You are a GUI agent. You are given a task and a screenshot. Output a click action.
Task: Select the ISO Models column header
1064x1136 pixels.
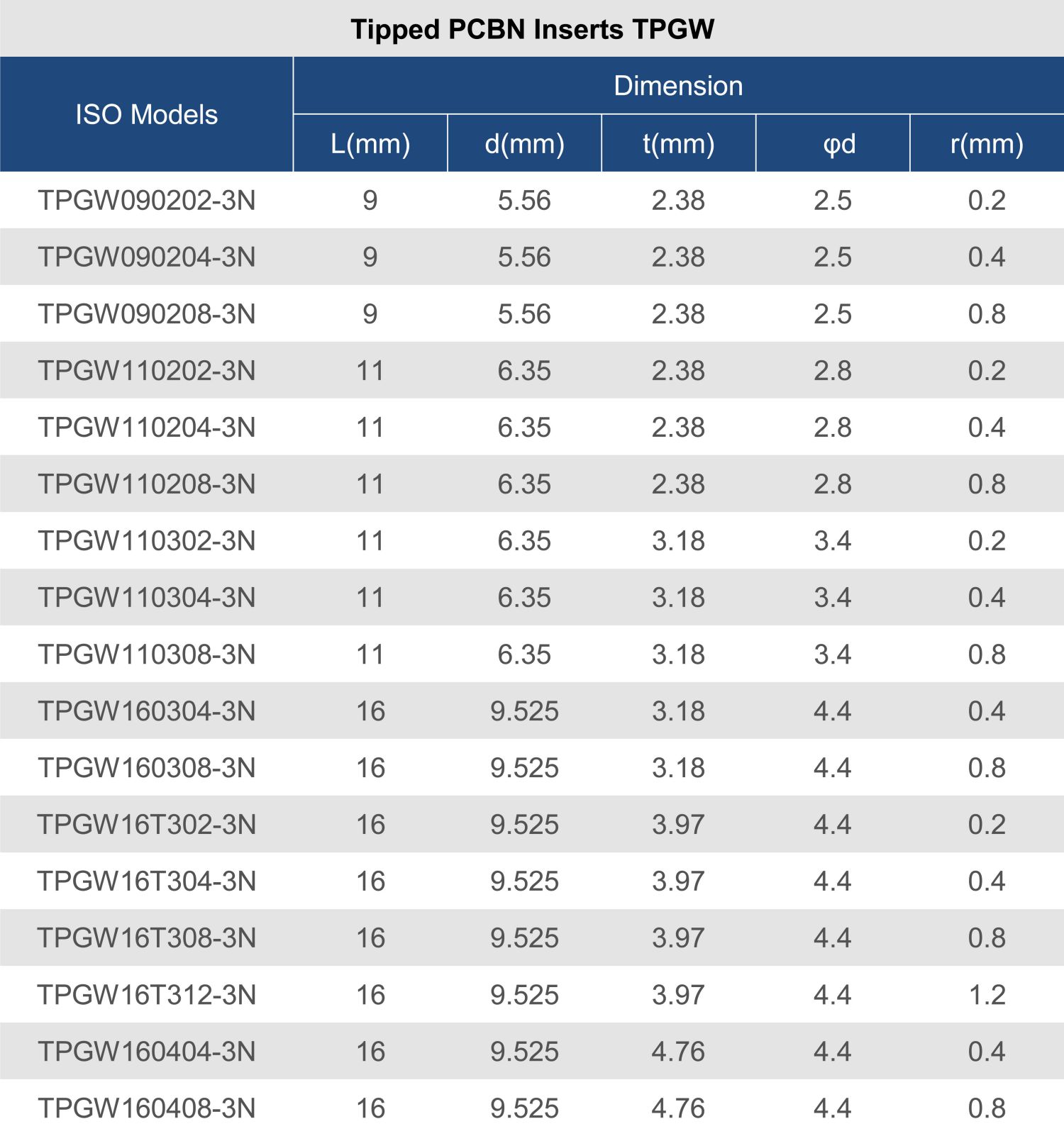(x=146, y=115)
